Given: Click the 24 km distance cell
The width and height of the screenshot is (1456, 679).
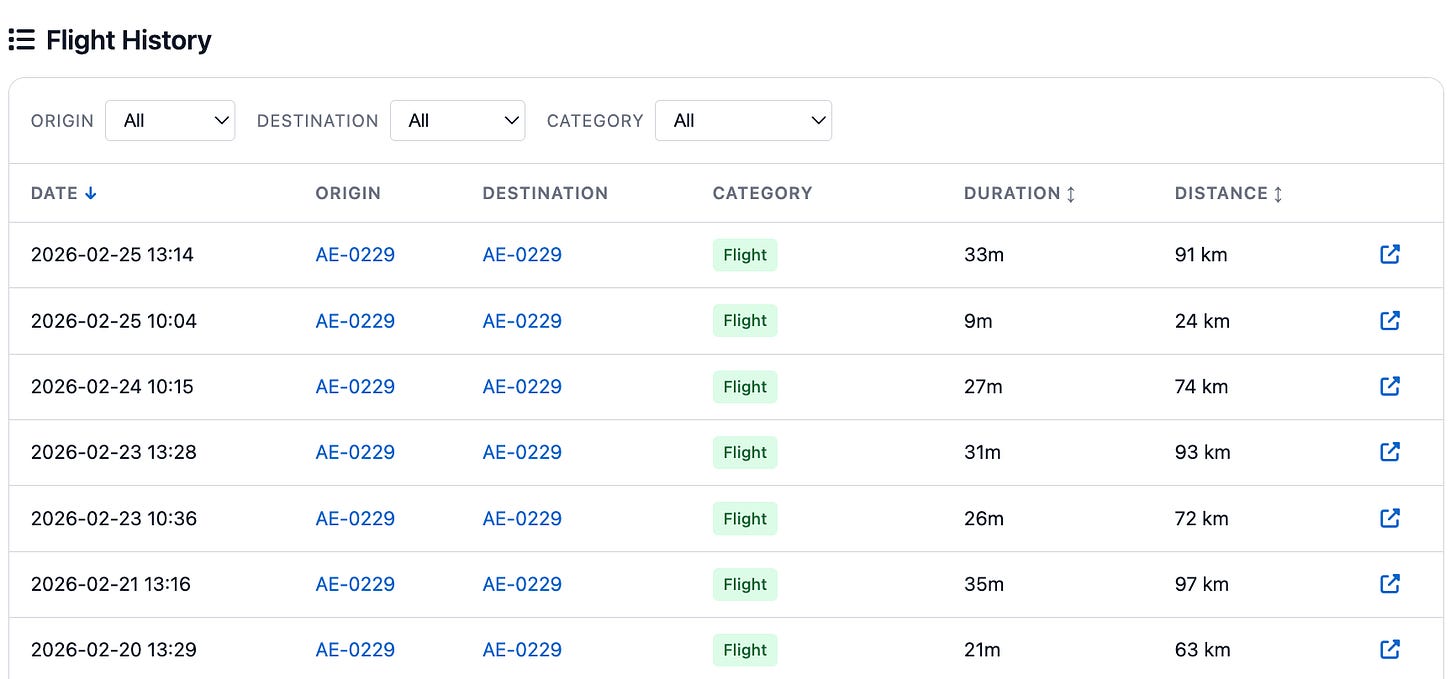Looking at the screenshot, I should [1202, 321].
